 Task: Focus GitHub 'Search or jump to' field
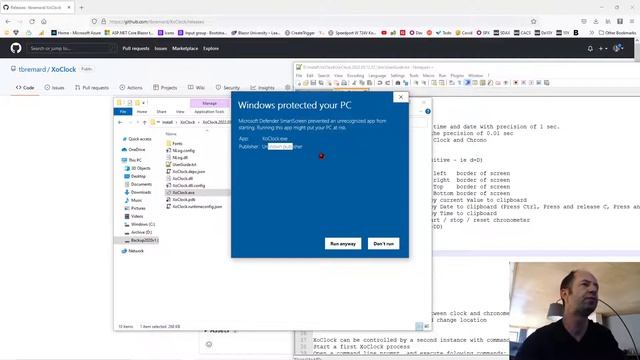click(71, 48)
